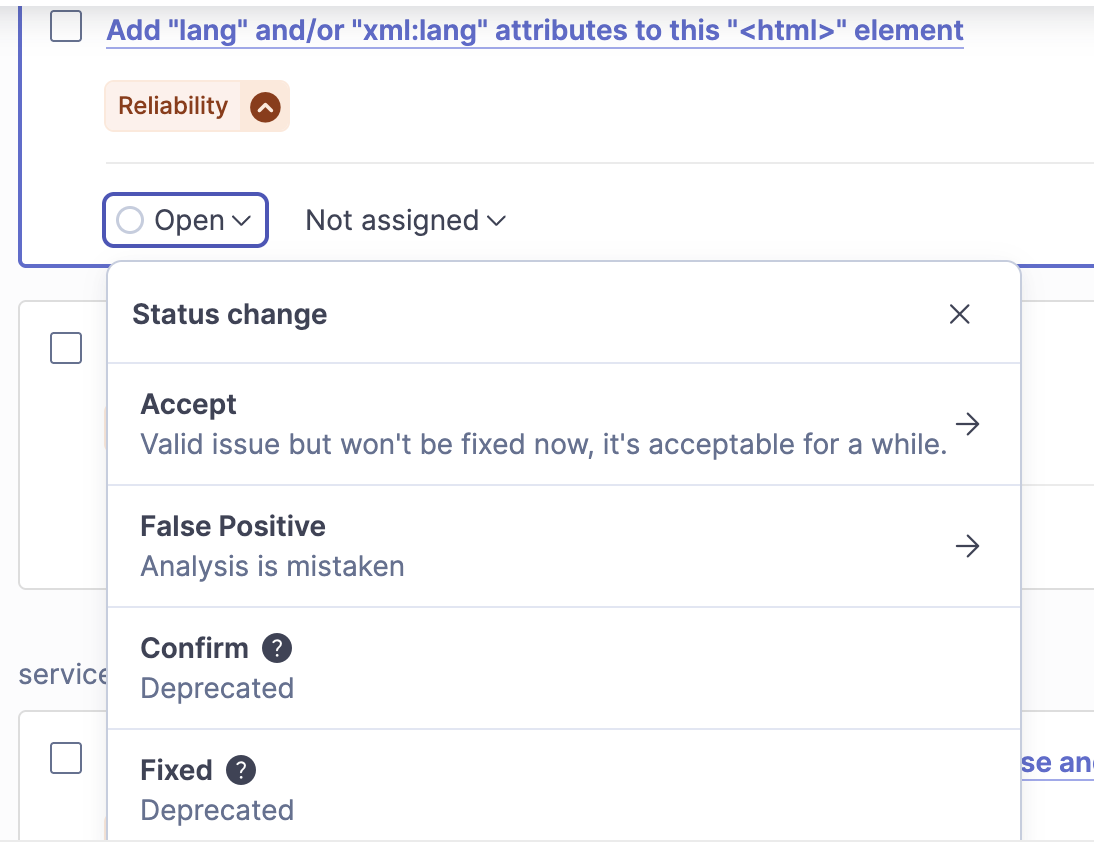Open the Not assigned assignee dropdown
The height and width of the screenshot is (866, 1094).
(405, 220)
